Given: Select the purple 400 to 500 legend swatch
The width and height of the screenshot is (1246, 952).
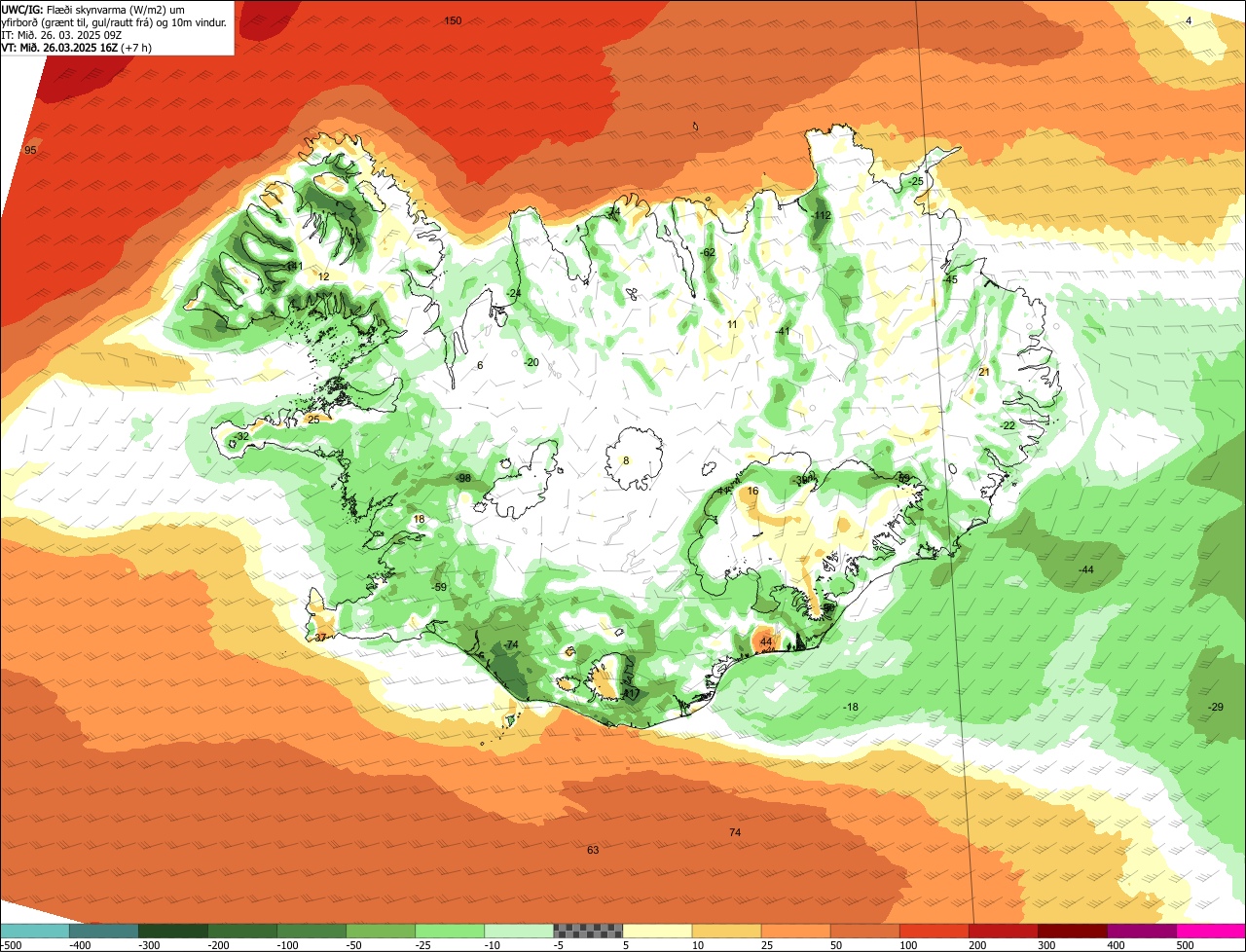Looking at the screenshot, I should click(1141, 930).
